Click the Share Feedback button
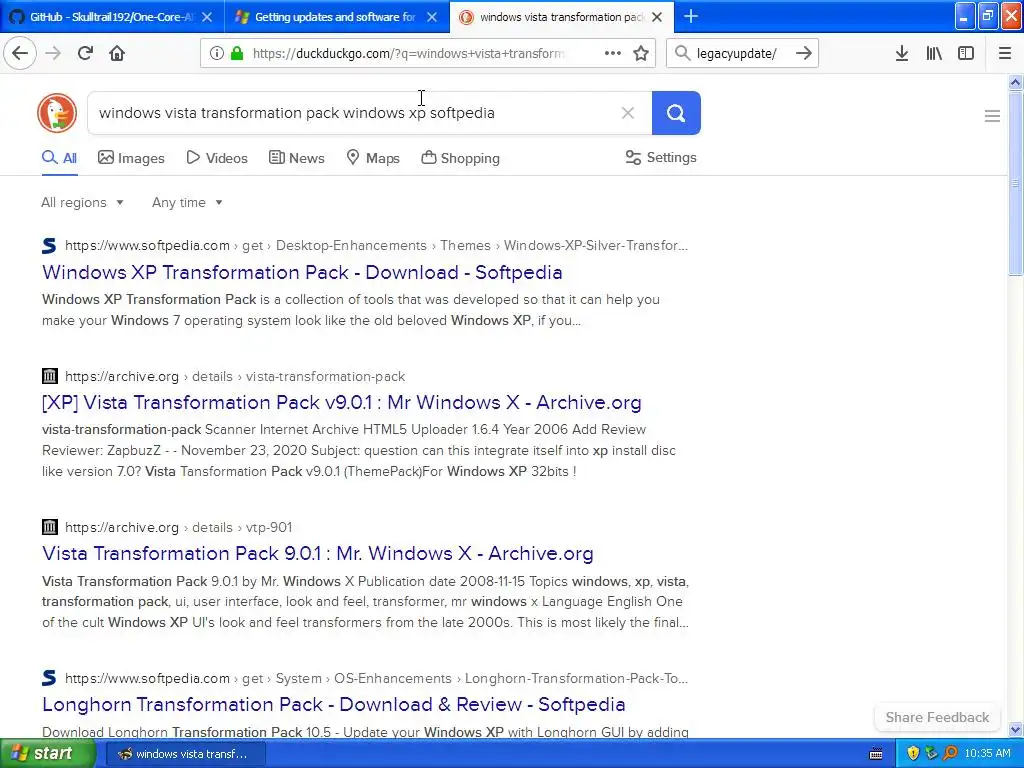Screen dimensions: 1024x768 pos(937,717)
